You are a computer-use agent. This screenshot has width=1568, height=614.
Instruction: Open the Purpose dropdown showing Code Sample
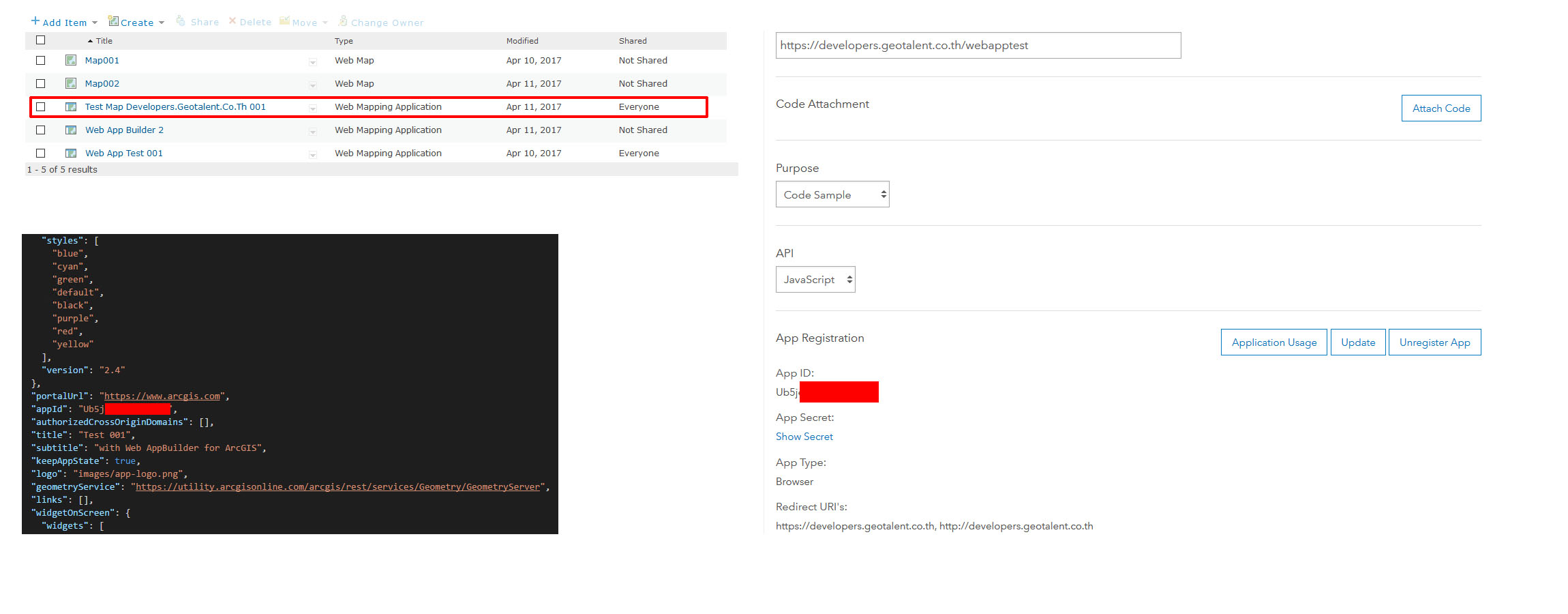point(832,194)
